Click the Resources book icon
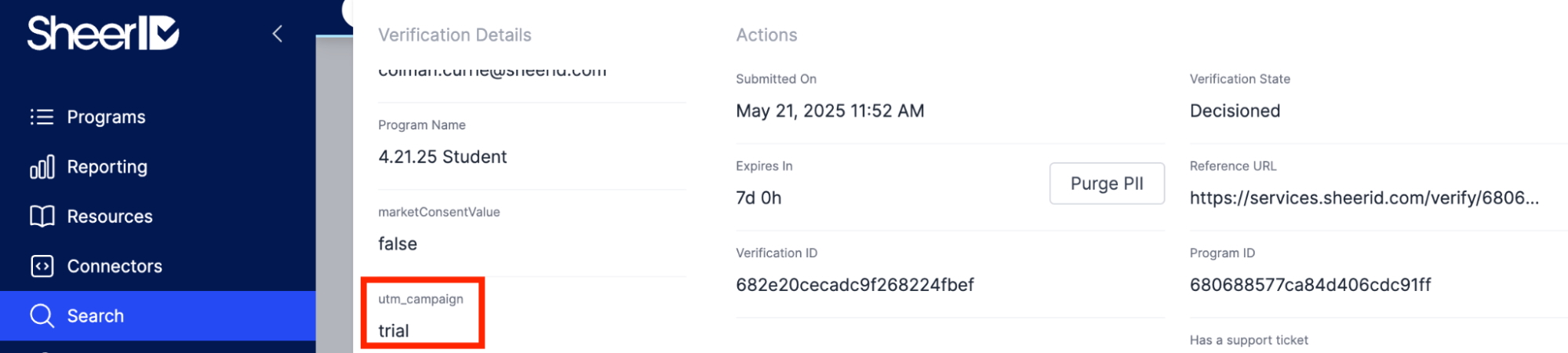 point(42,217)
